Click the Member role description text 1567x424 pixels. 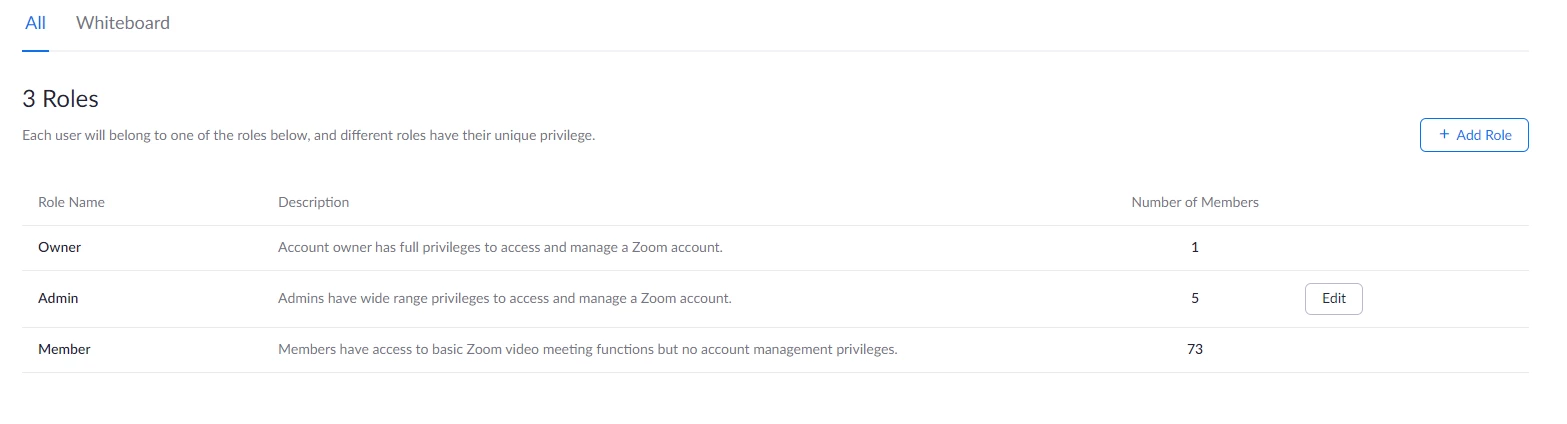[x=588, y=349]
